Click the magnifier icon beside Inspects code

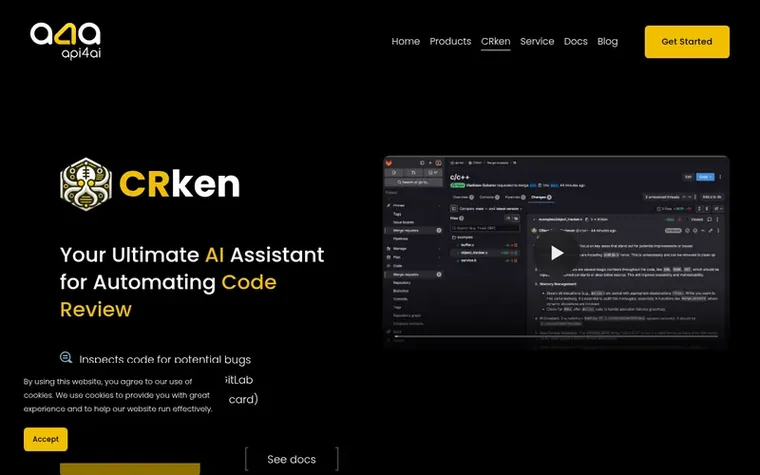click(x=66, y=358)
